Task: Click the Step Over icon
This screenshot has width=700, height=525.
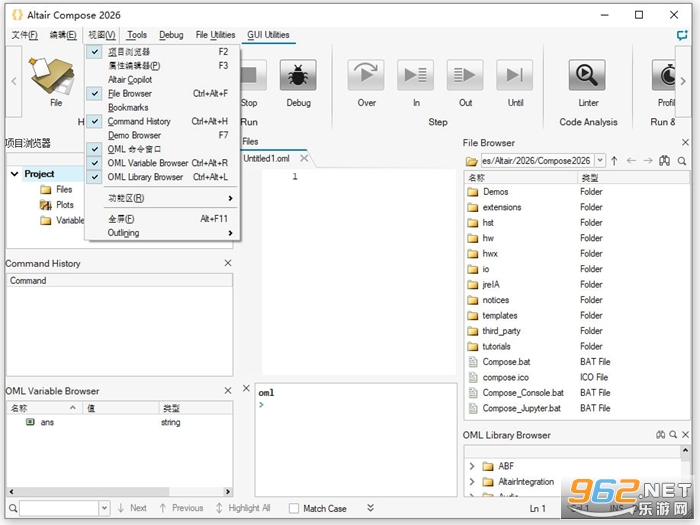Action: [x=366, y=75]
